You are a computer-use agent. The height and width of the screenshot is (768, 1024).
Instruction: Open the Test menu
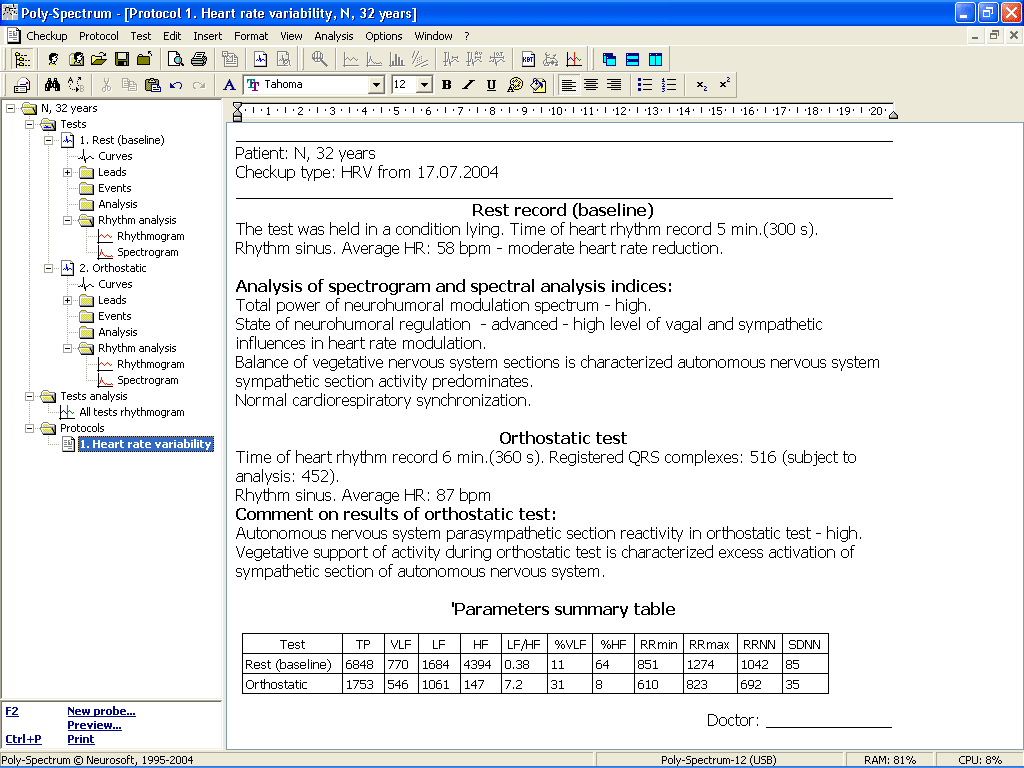(140, 36)
